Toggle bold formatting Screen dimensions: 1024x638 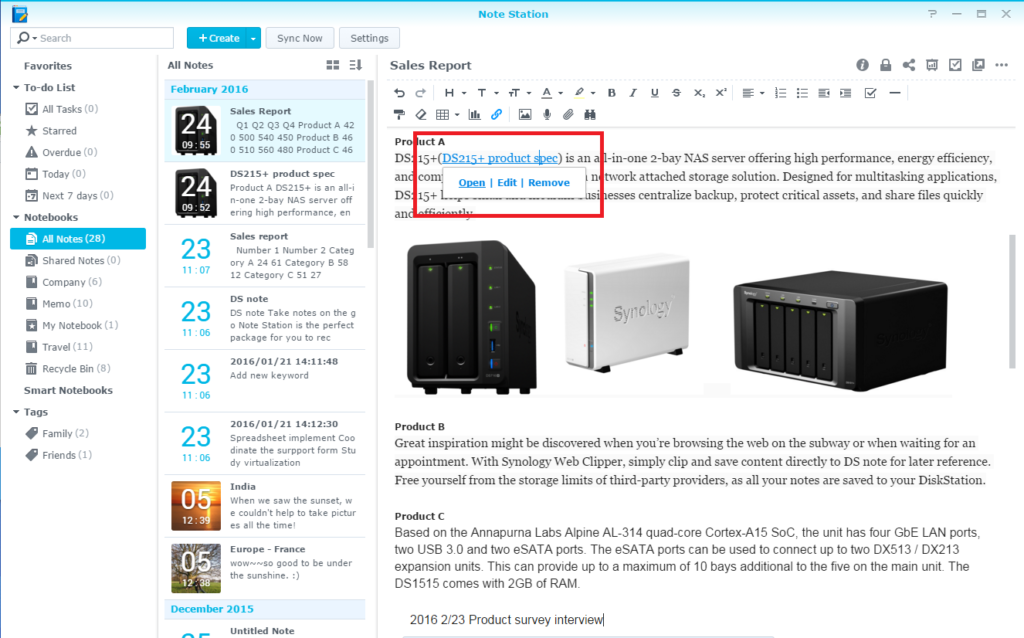611,93
